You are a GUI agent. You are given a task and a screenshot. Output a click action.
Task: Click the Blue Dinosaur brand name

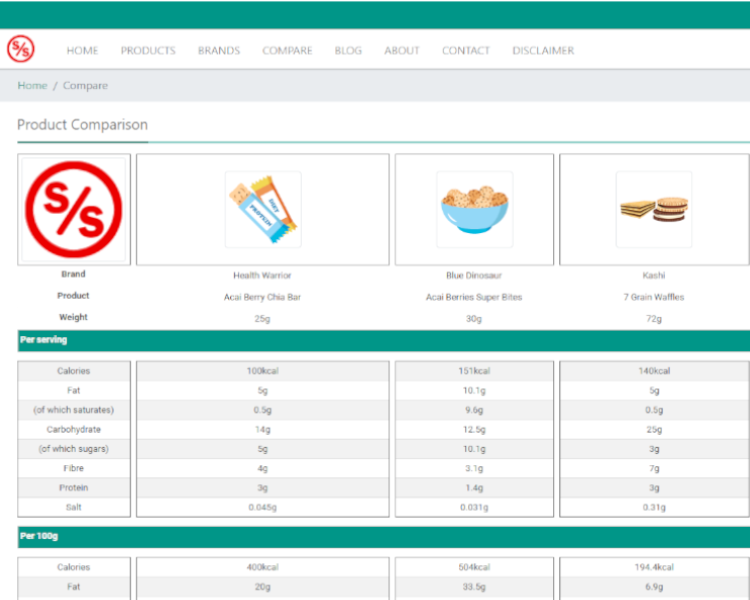coord(474,275)
